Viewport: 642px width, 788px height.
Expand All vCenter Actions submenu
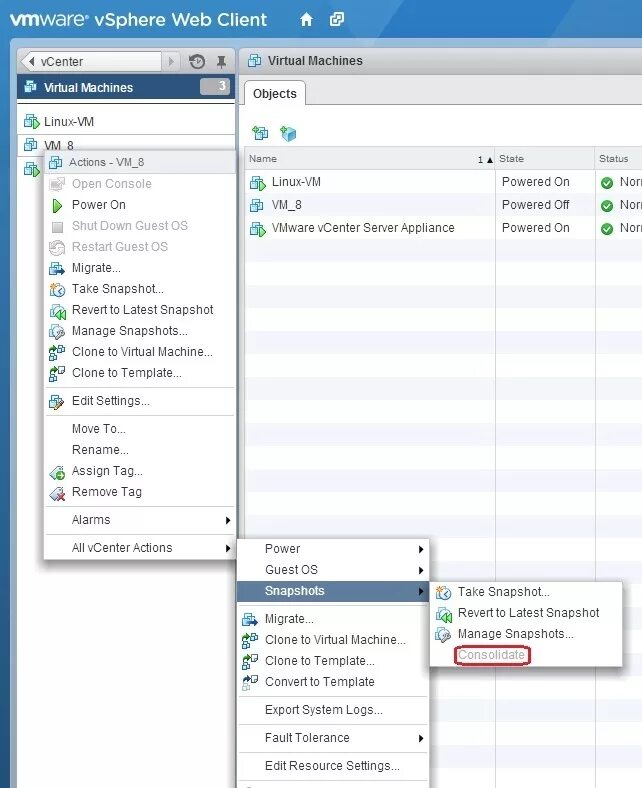click(140, 548)
